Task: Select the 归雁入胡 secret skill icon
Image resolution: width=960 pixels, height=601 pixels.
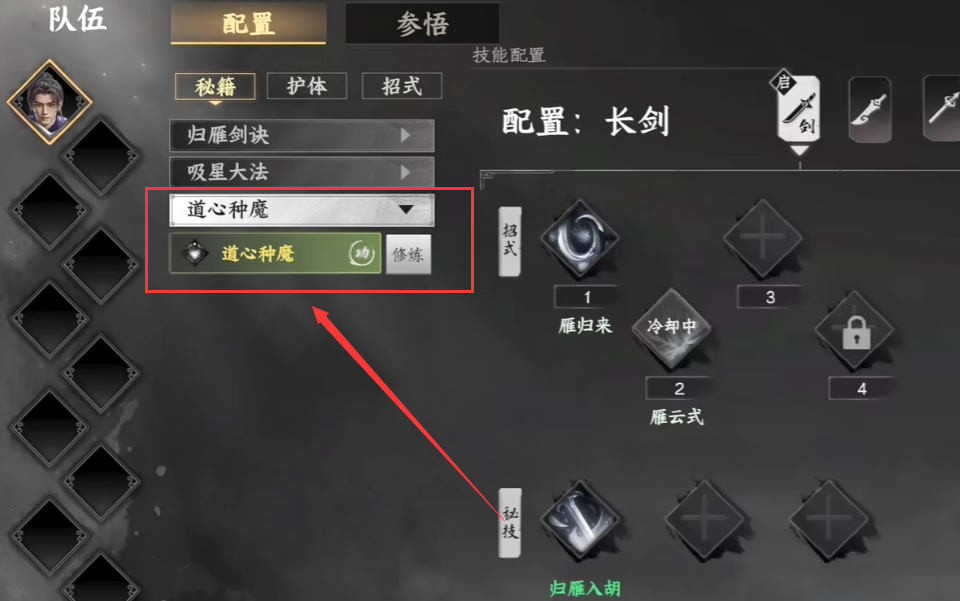Action: coord(580,520)
